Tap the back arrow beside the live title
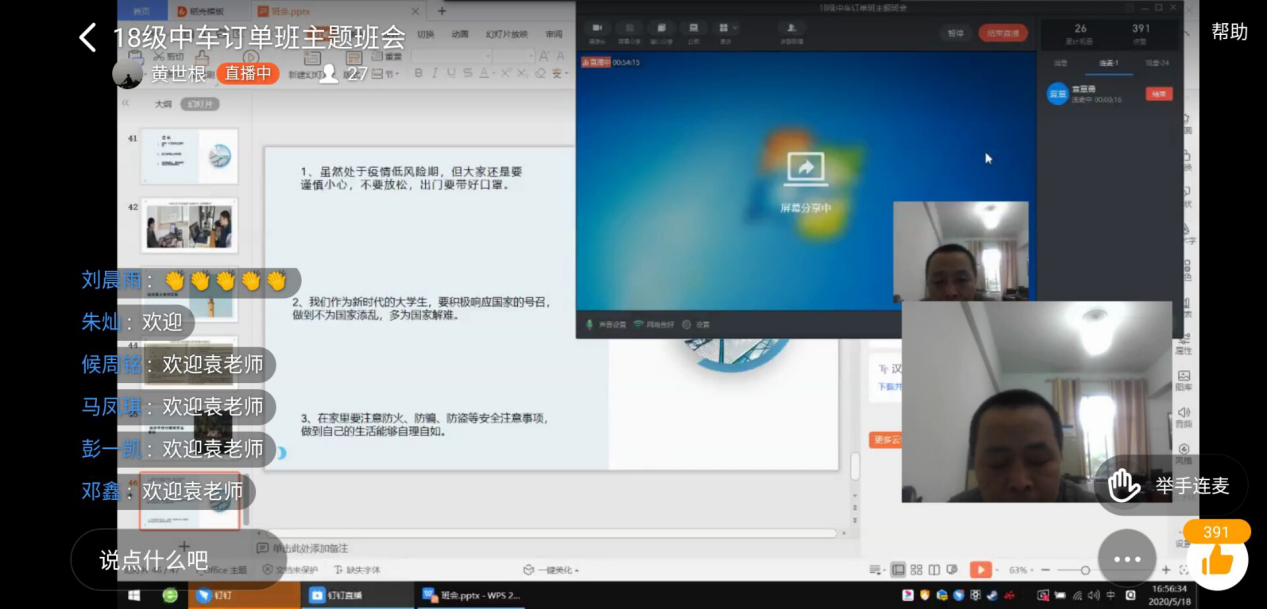The height and width of the screenshot is (609, 1267). 88,38
